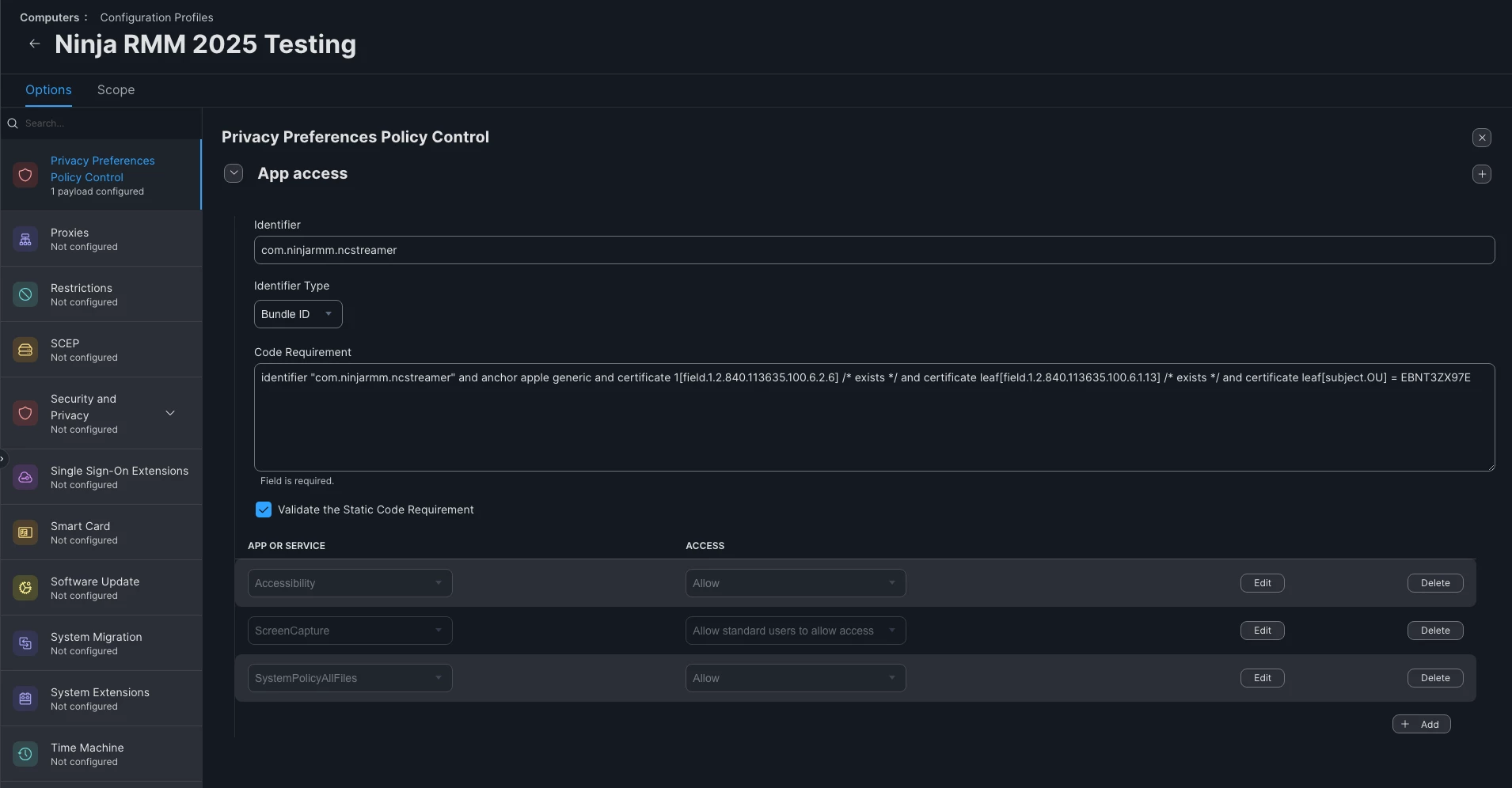Edit the SystemPolicyAllFiles row
Image resolution: width=1512 pixels, height=788 pixels.
coord(1262,678)
